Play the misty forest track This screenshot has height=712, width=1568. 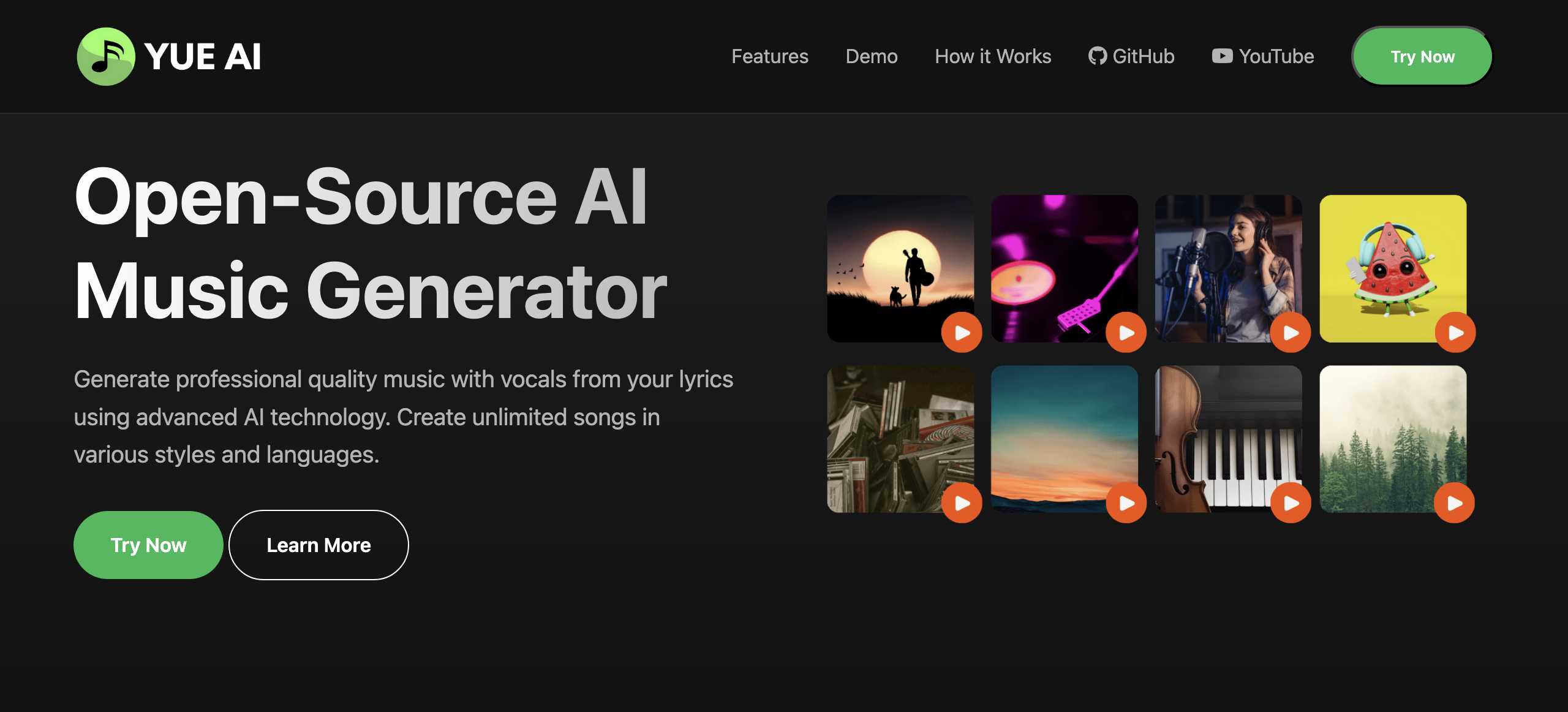(x=1454, y=502)
